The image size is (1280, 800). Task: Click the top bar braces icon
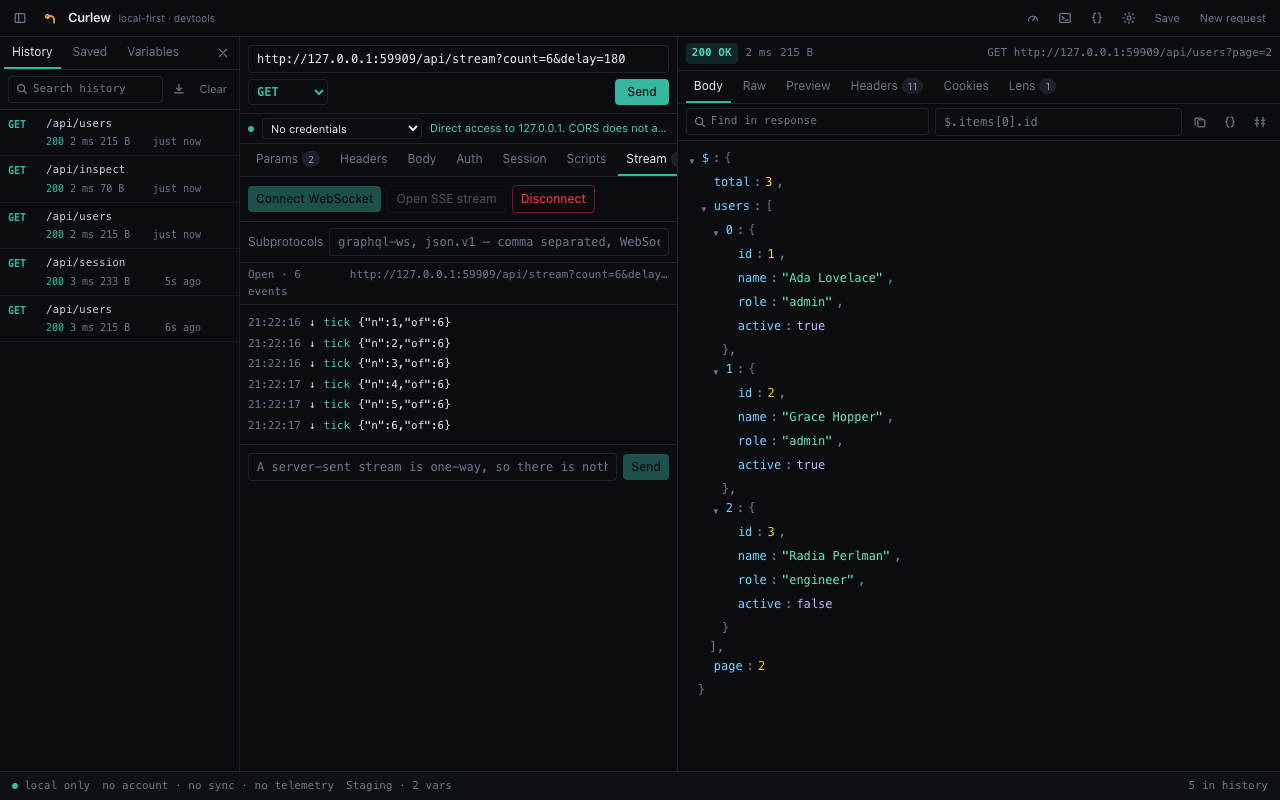coord(1097,18)
